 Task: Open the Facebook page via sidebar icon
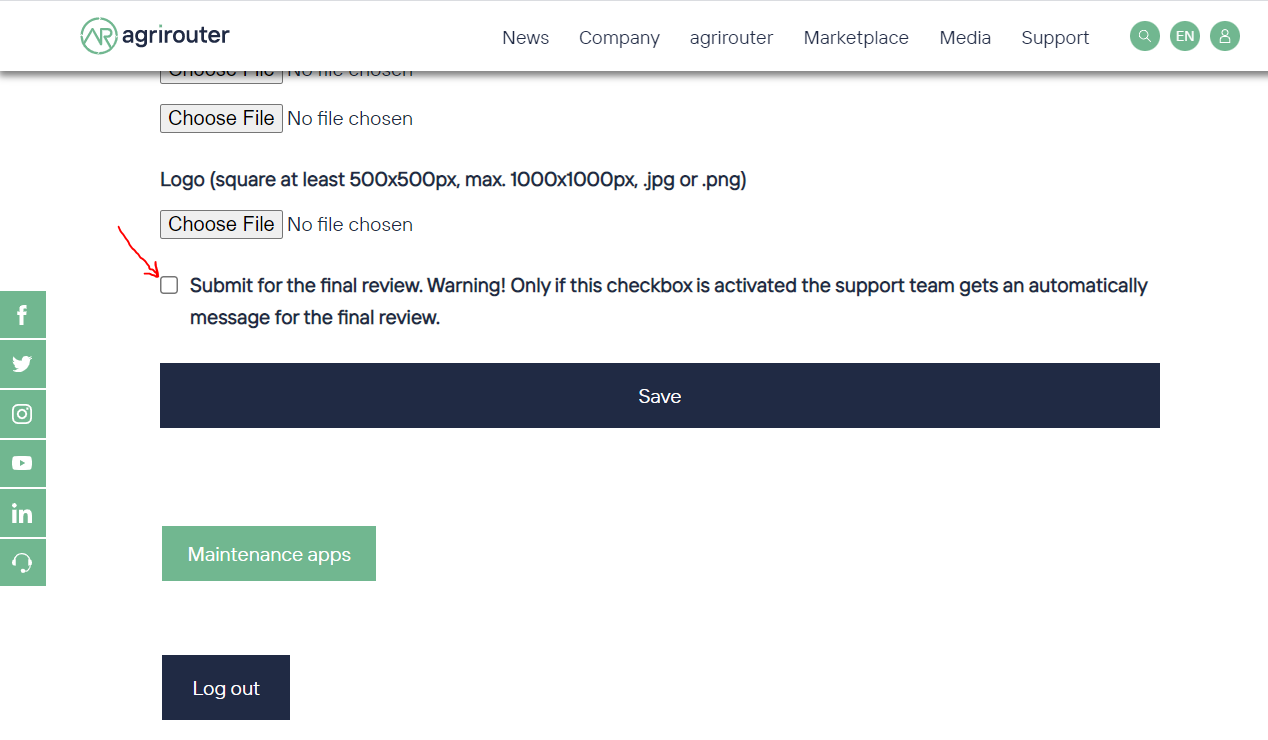[x=22, y=314]
